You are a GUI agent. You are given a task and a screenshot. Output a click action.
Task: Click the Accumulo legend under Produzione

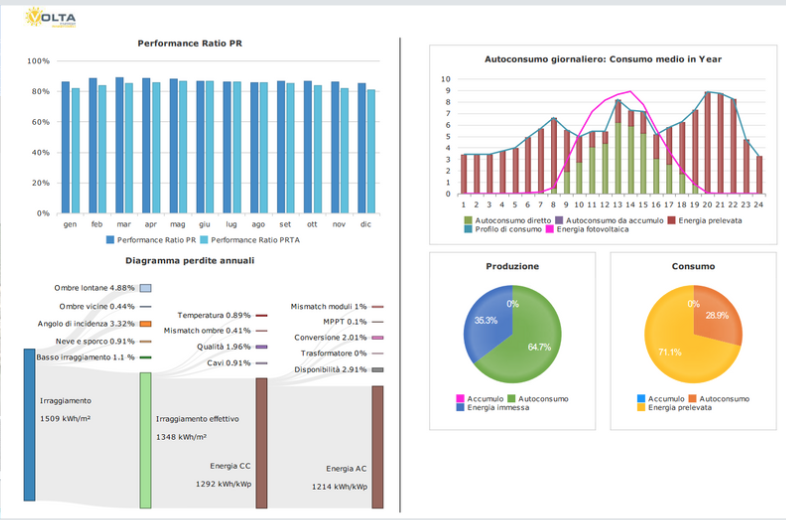coord(480,399)
